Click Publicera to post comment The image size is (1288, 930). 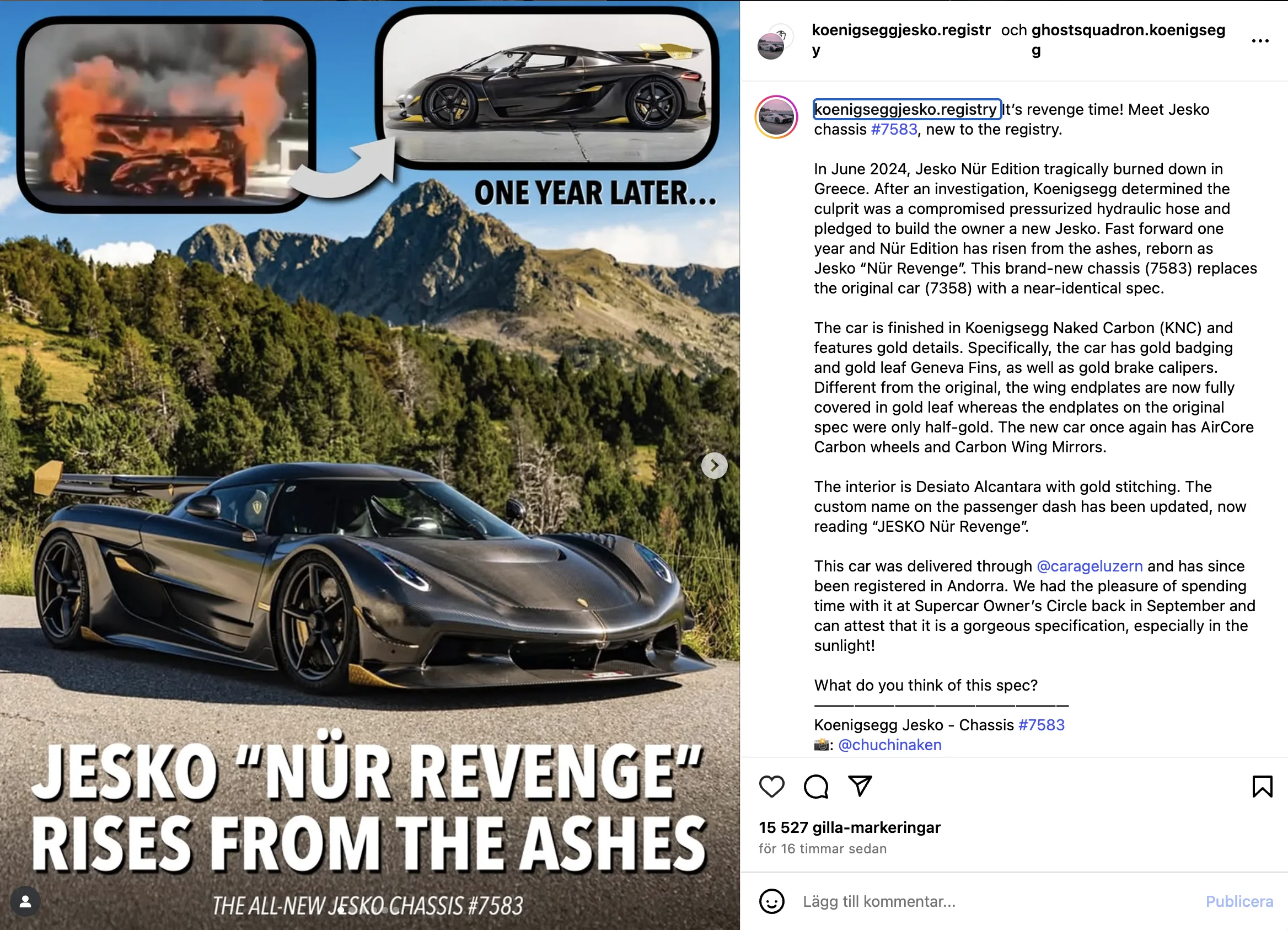1238,902
